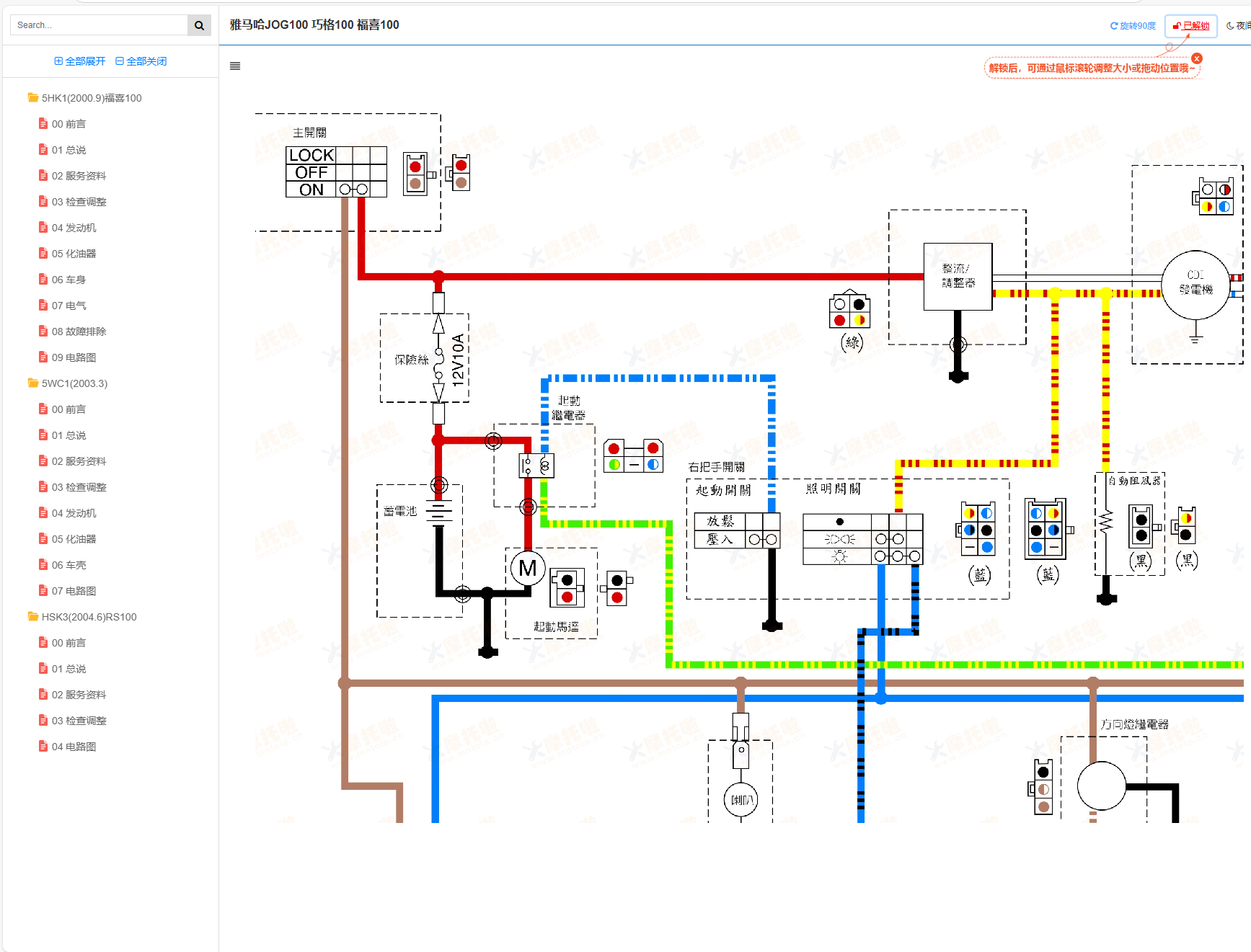Click starter relay four-pin connector symbol
Image resolution: width=1251 pixels, height=952 pixels.
(x=633, y=455)
